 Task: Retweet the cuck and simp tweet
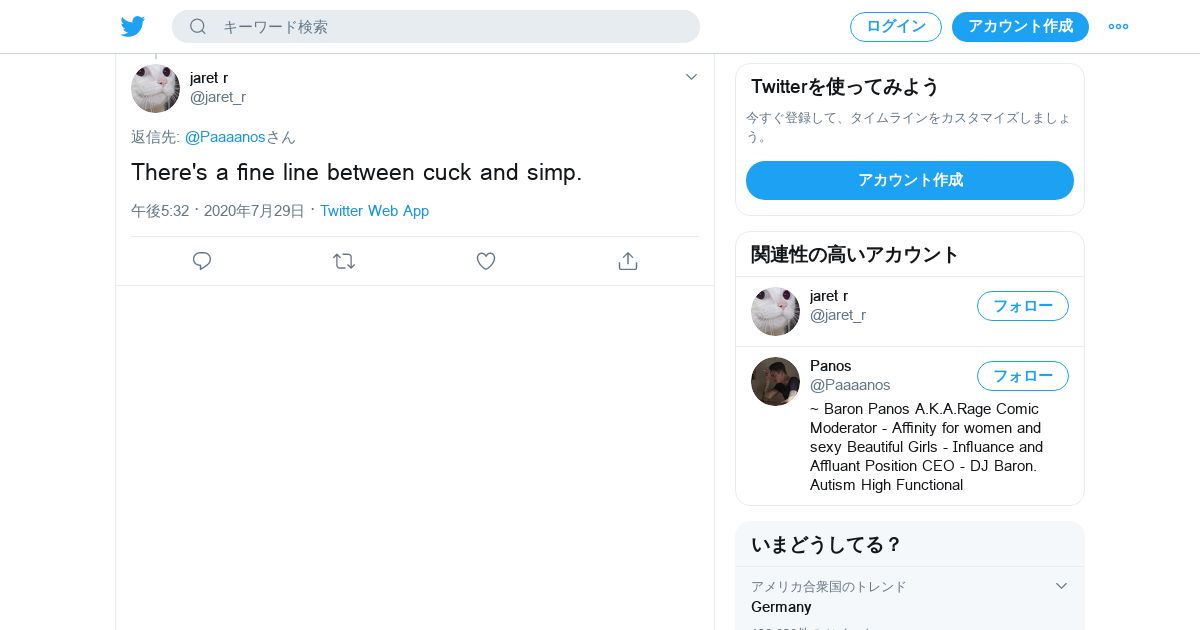[x=344, y=261]
